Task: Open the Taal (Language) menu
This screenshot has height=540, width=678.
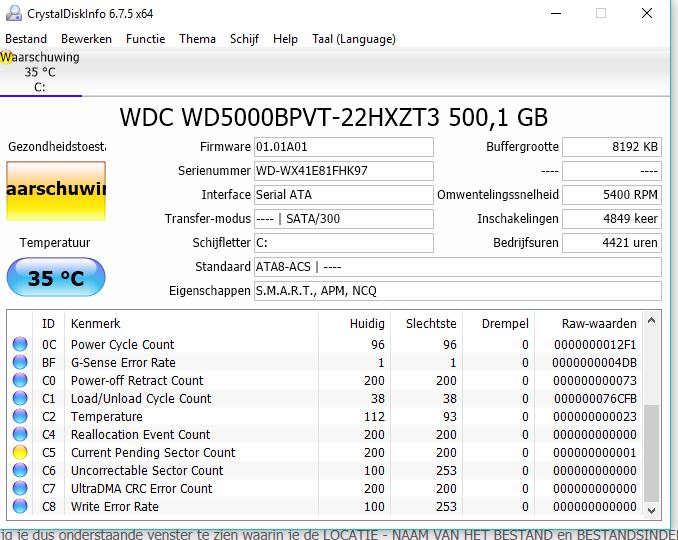Action: (x=354, y=39)
